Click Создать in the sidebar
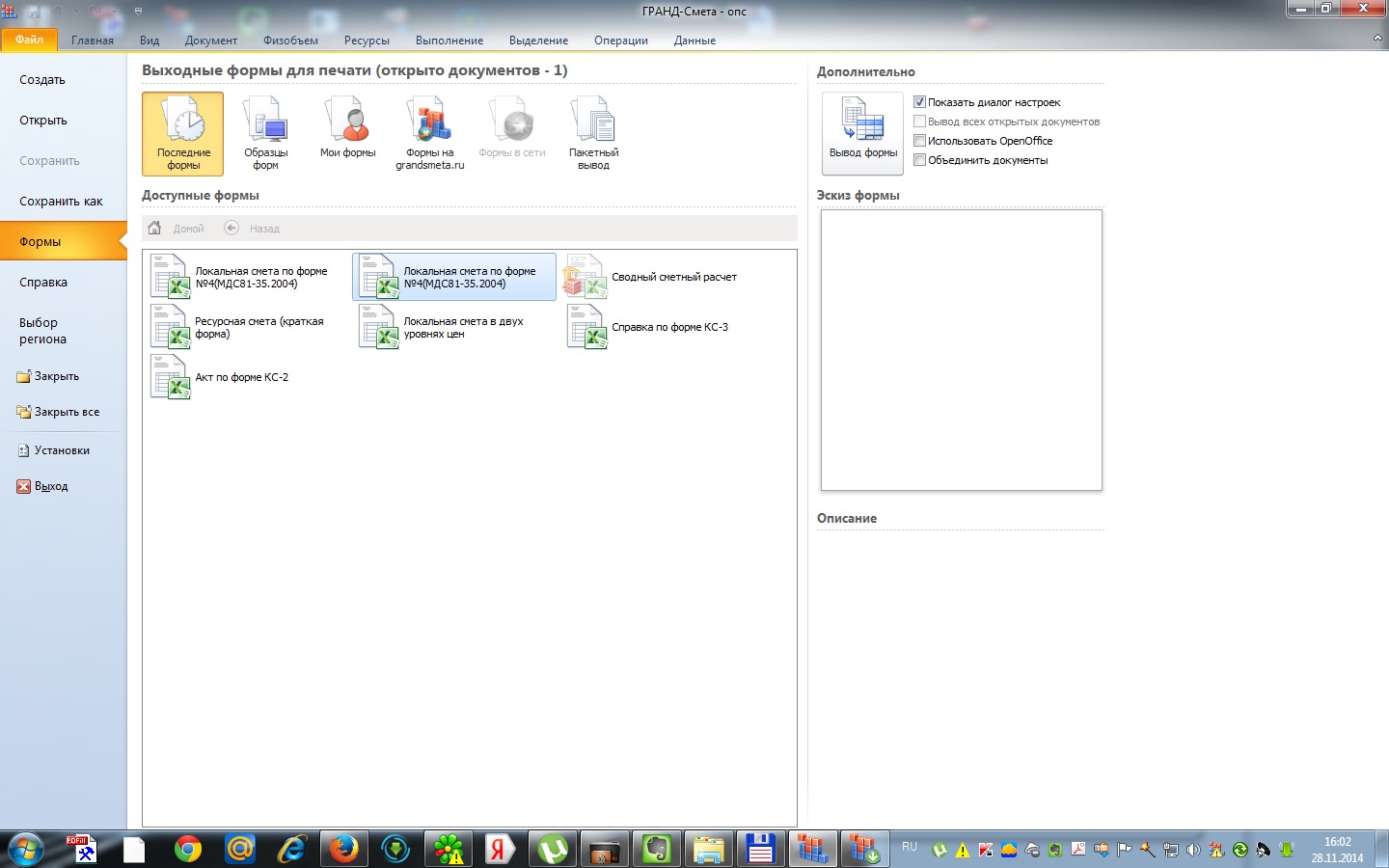 pos(42,80)
